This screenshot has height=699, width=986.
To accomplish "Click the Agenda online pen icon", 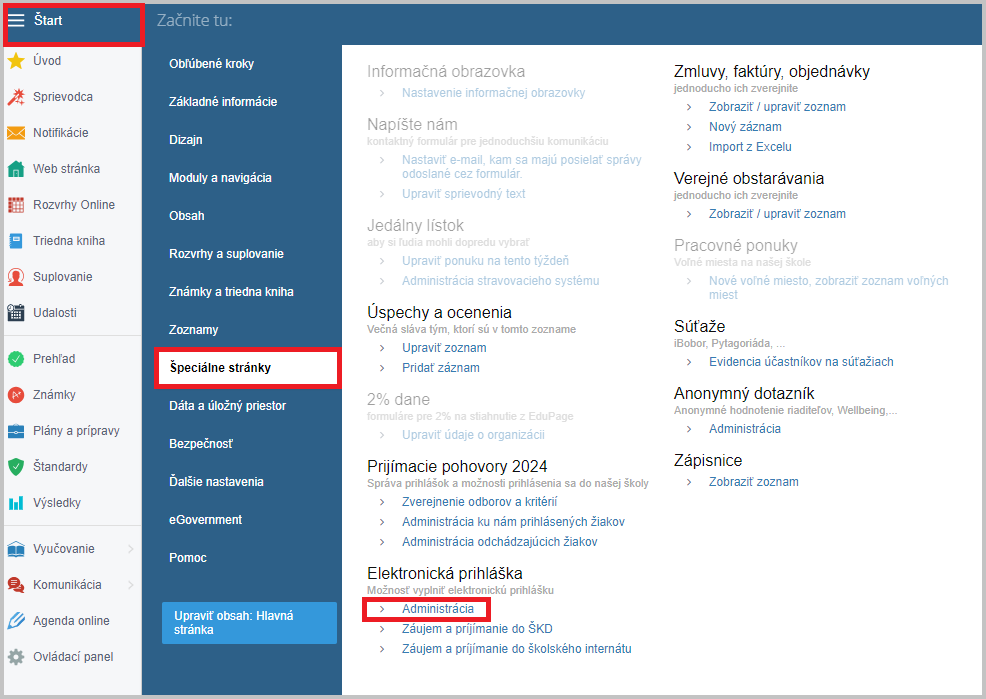I will tap(16, 621).
